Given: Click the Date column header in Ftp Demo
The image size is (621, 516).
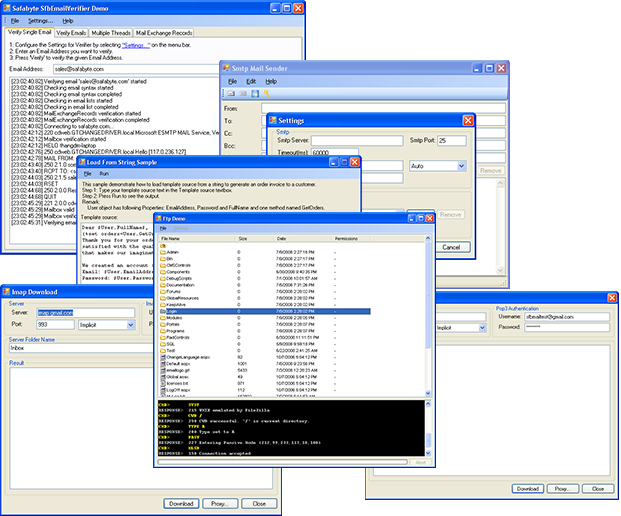Looking at the screenshot, I should (303, 238).
